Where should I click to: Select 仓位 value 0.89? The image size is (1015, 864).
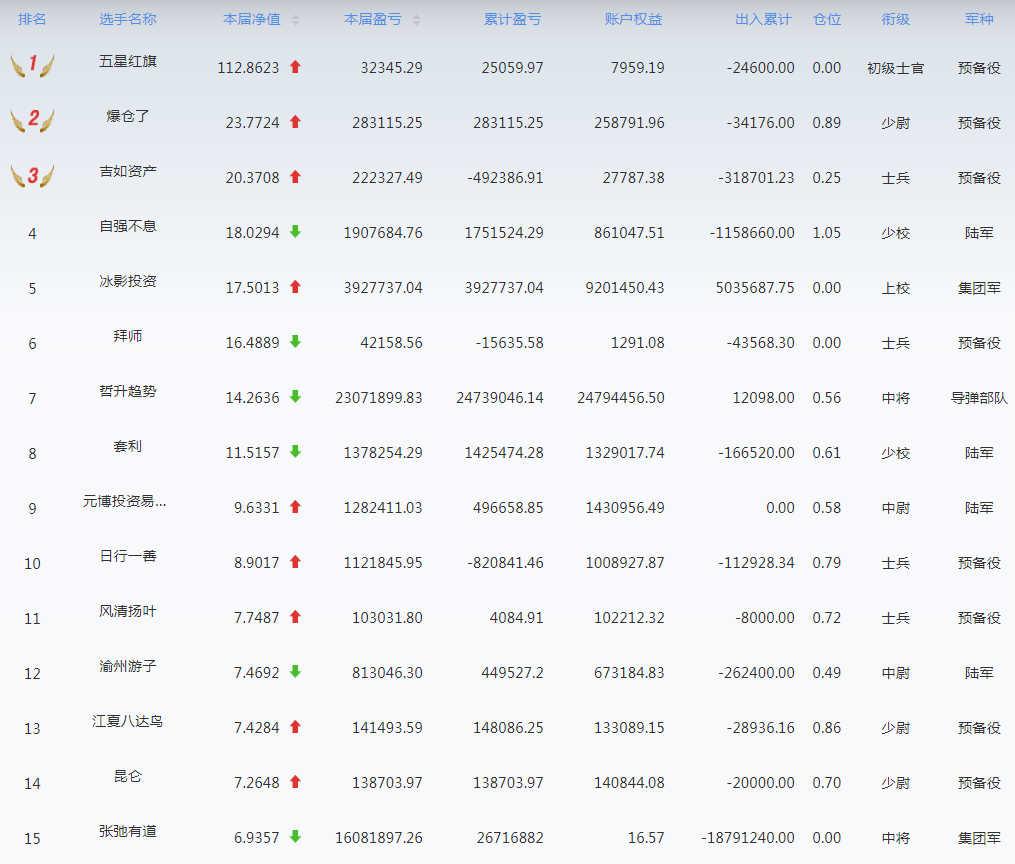click(x=827, y=123)
